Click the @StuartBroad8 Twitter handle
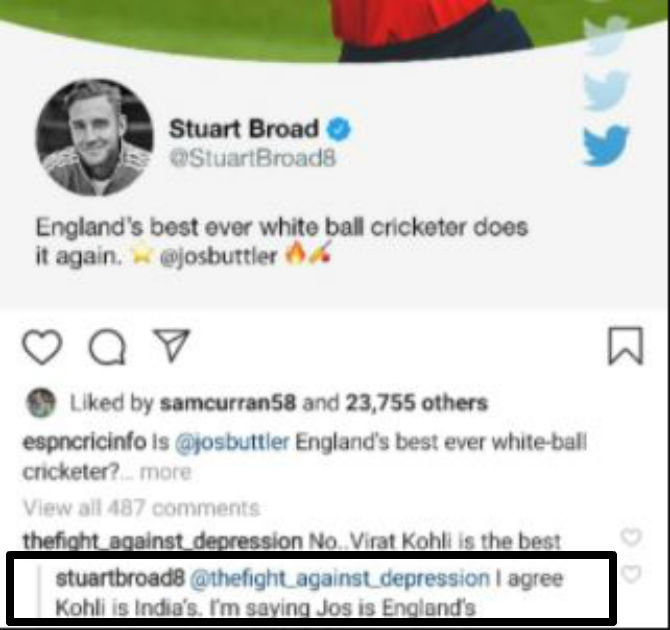Screen dimensions: 670x630 (x=253, y=159)
